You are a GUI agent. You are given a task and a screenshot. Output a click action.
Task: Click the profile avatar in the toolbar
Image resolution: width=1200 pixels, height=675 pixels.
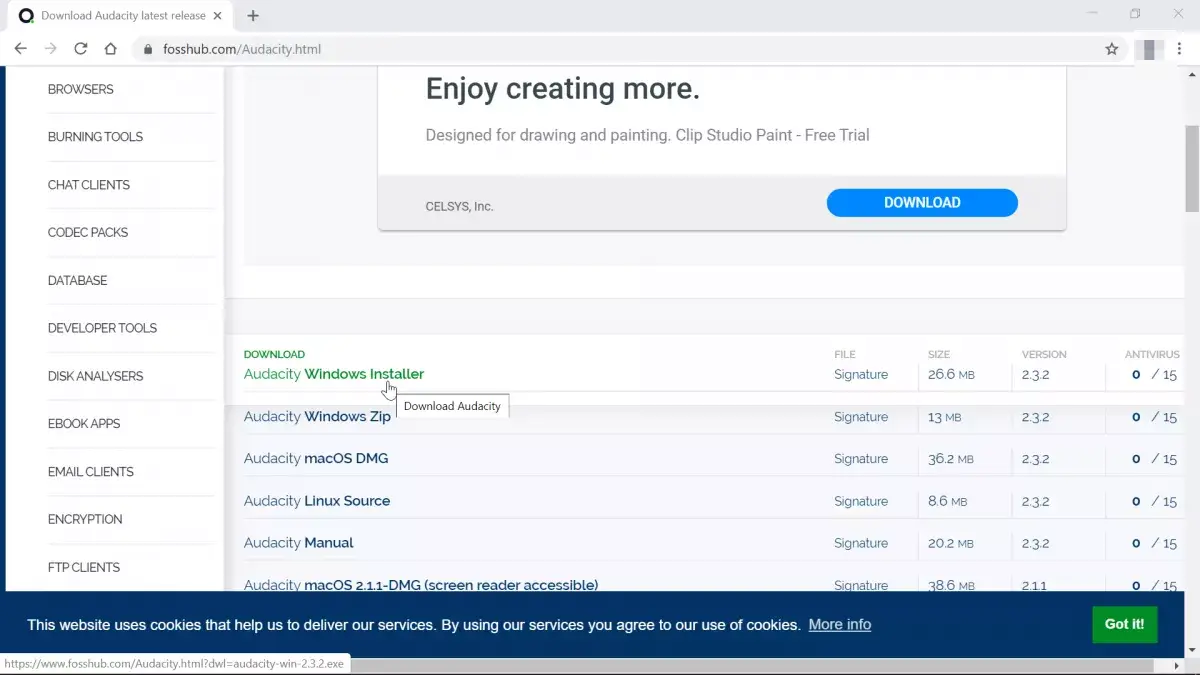[x=1149, y=48]
